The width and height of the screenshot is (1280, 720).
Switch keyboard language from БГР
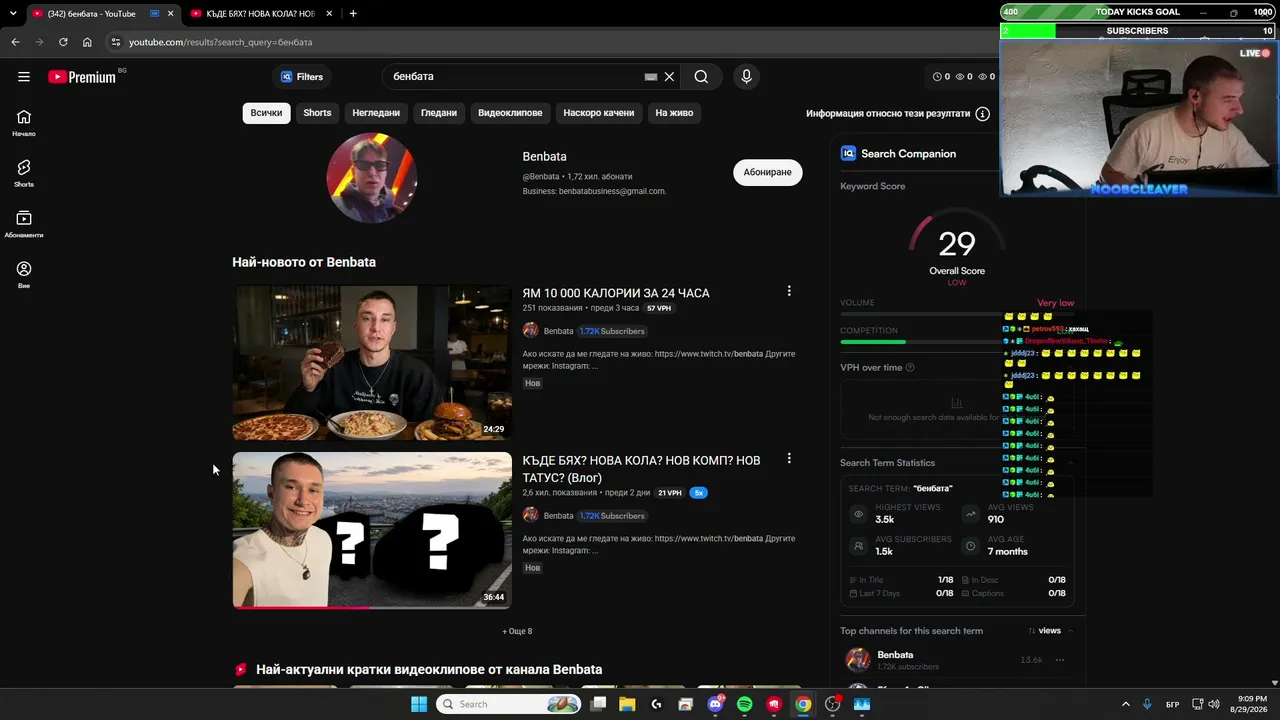[1172, 704]
